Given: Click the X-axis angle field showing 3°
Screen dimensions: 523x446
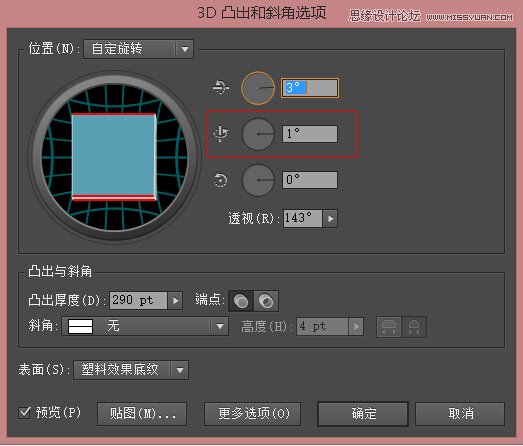Looking at the screenshot, I should pos(310,88).
